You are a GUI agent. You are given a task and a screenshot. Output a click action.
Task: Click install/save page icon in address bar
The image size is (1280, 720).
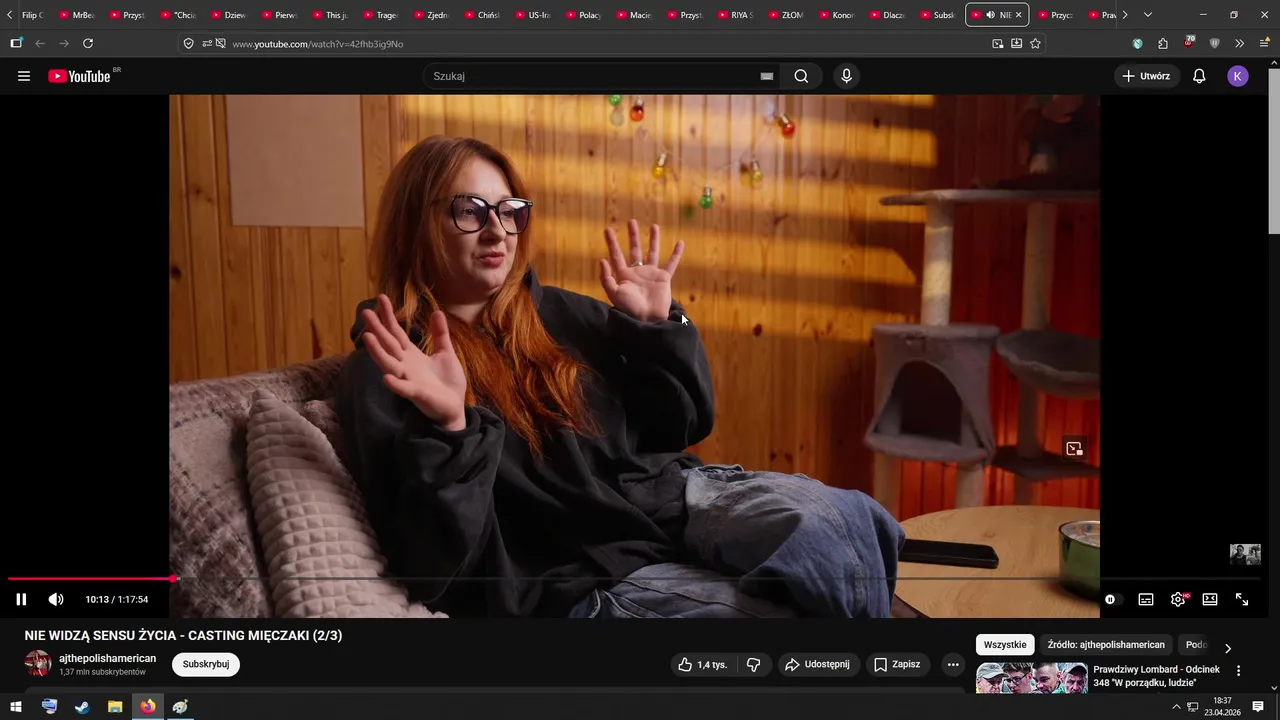pos(1016,43)
